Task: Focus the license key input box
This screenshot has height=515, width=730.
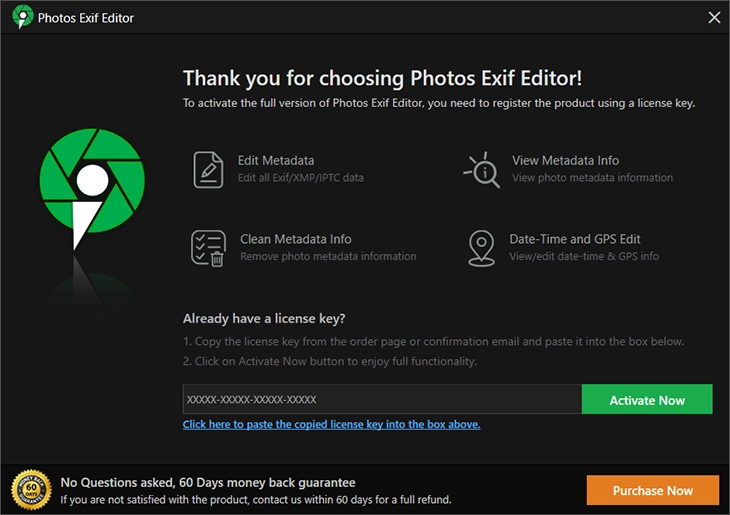Action: (x=381, y=399)
